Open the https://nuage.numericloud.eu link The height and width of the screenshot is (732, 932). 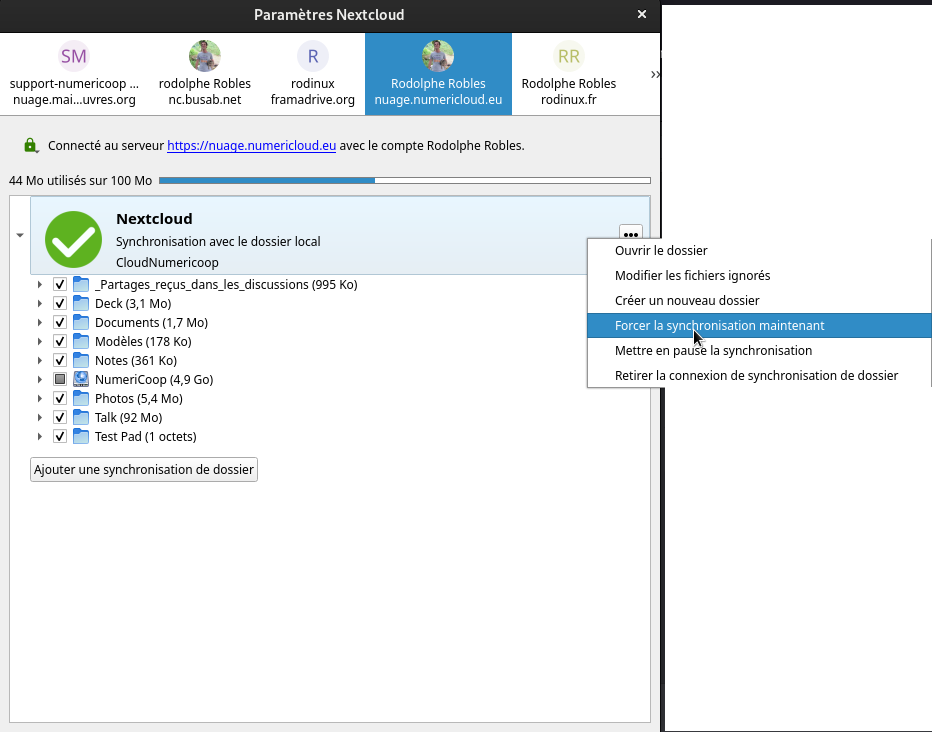click(251, 146)
